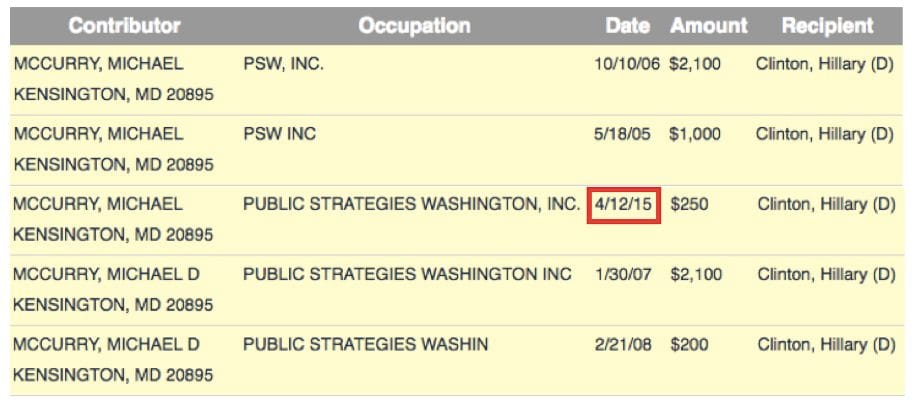915x408 pixels.
Task: Select the PSW, INC. occupation cell
Action: [x=284, y=64]
